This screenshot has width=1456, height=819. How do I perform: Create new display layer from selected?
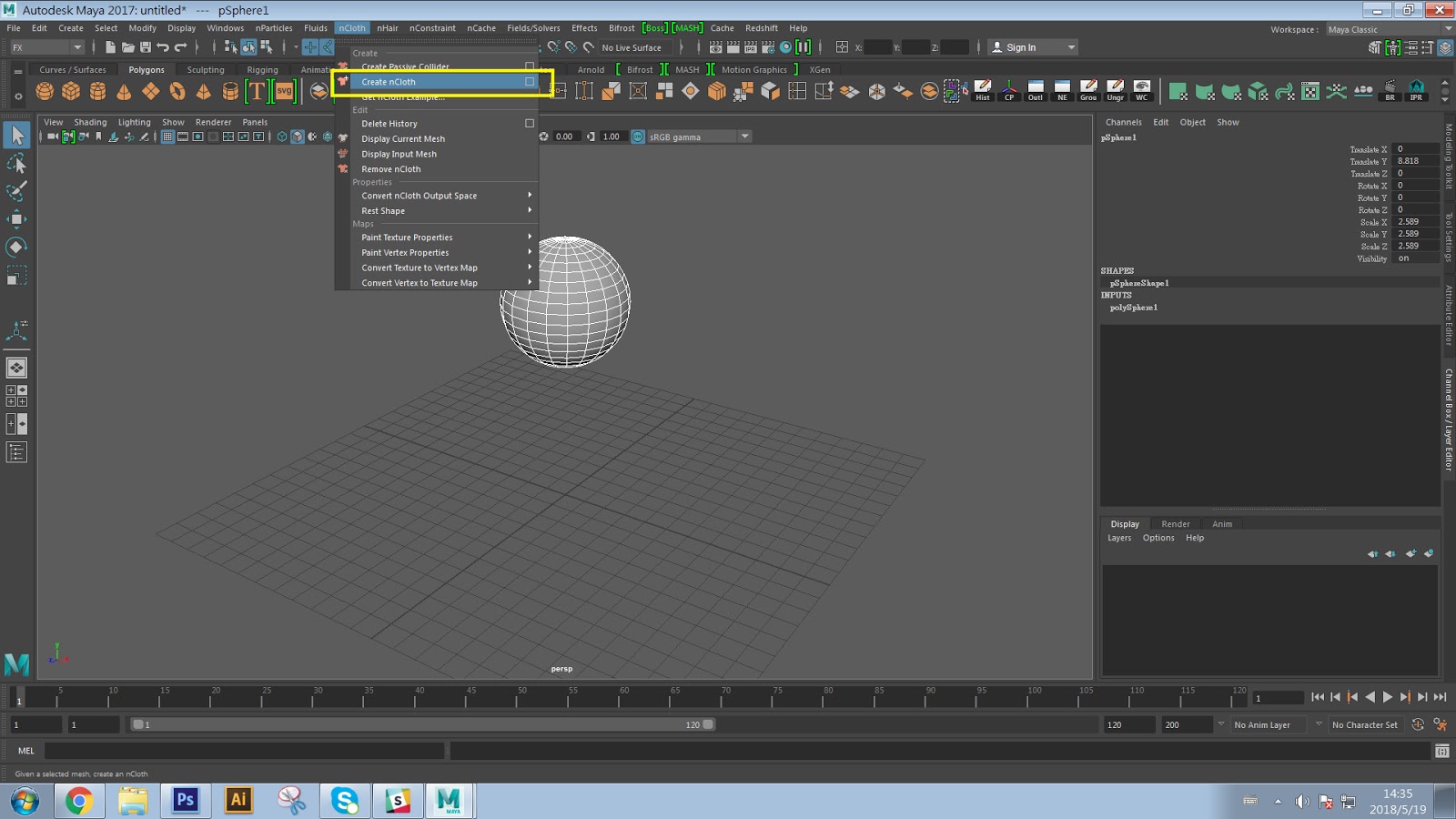[1429, 553]
